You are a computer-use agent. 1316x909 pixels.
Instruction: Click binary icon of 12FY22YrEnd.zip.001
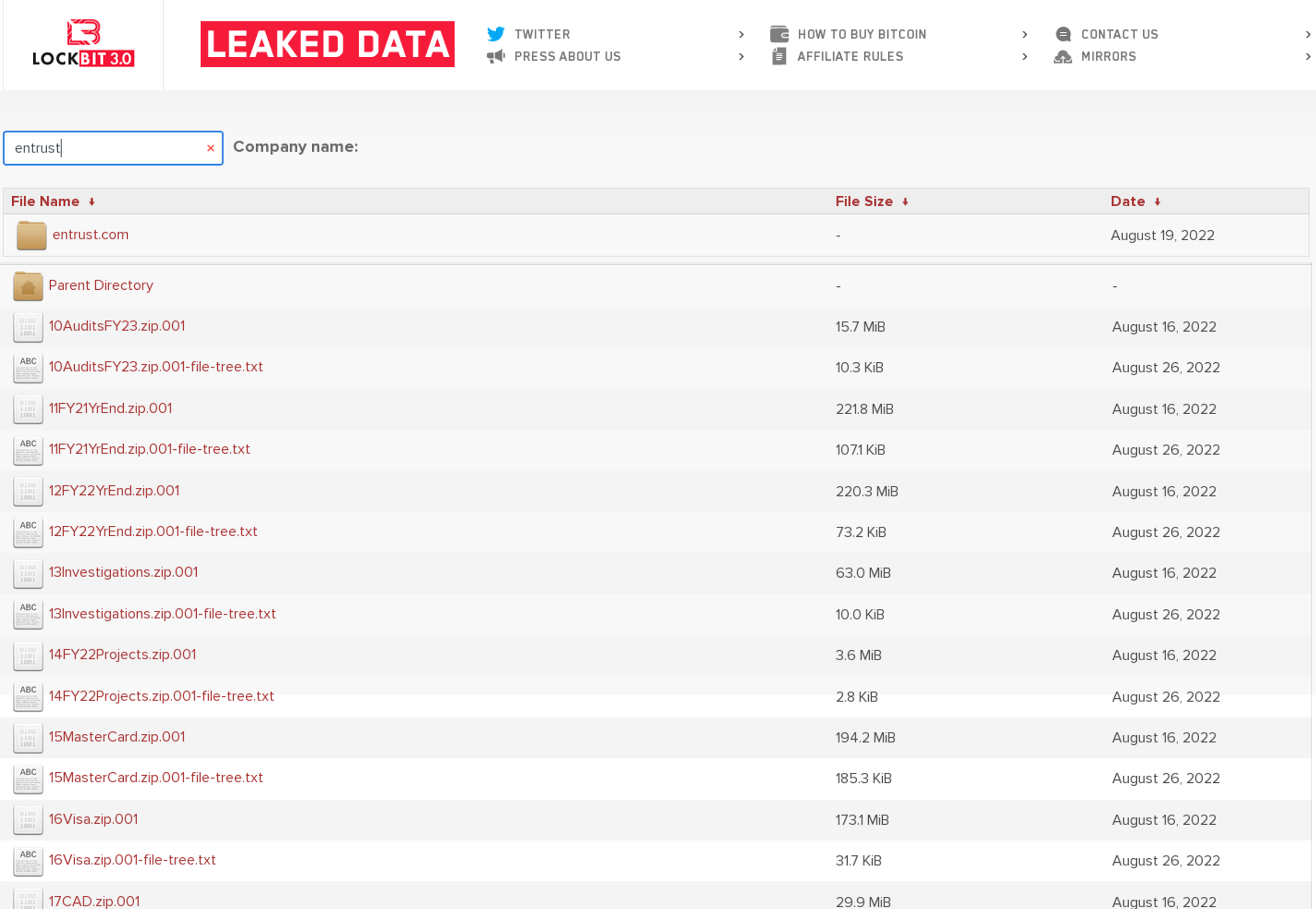click(28, 492)
